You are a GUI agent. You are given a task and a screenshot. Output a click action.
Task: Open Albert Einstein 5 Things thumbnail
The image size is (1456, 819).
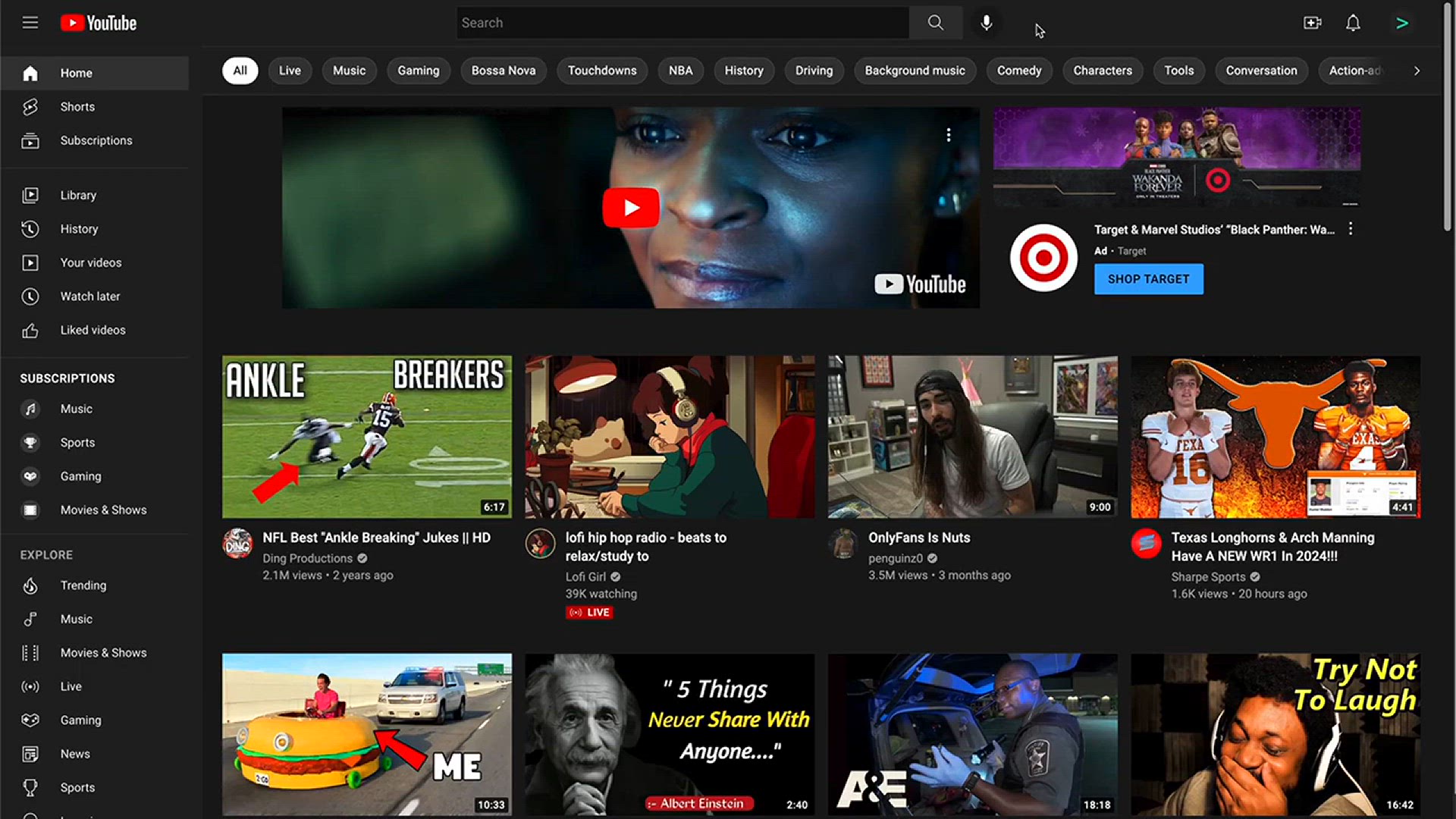click(x=670, y=735)
